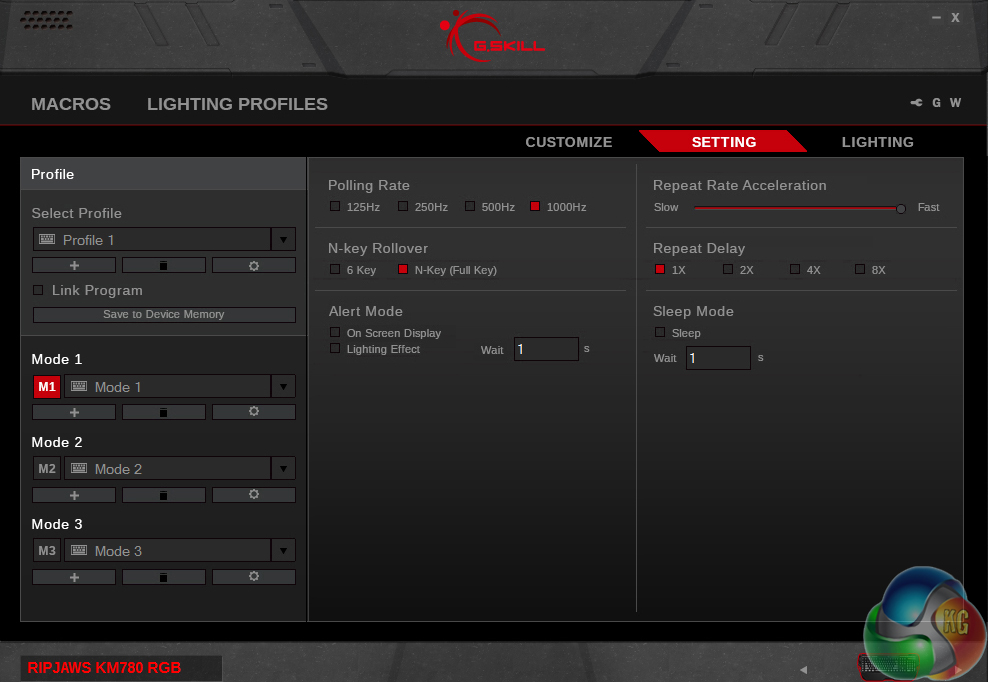
Task: Set repeat delay to 2X
Action: 728,269
